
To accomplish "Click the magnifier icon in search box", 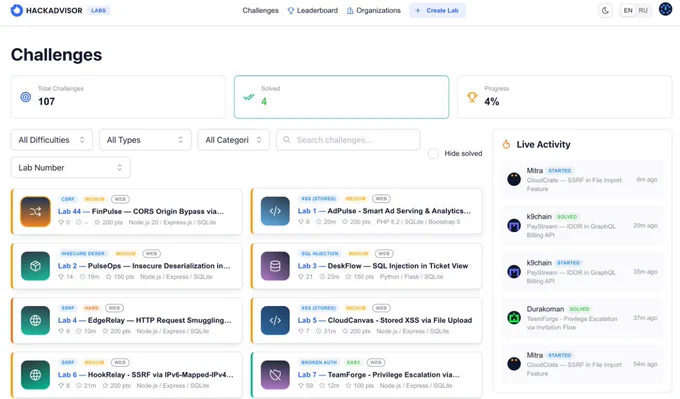I will (x=287, y=140).
